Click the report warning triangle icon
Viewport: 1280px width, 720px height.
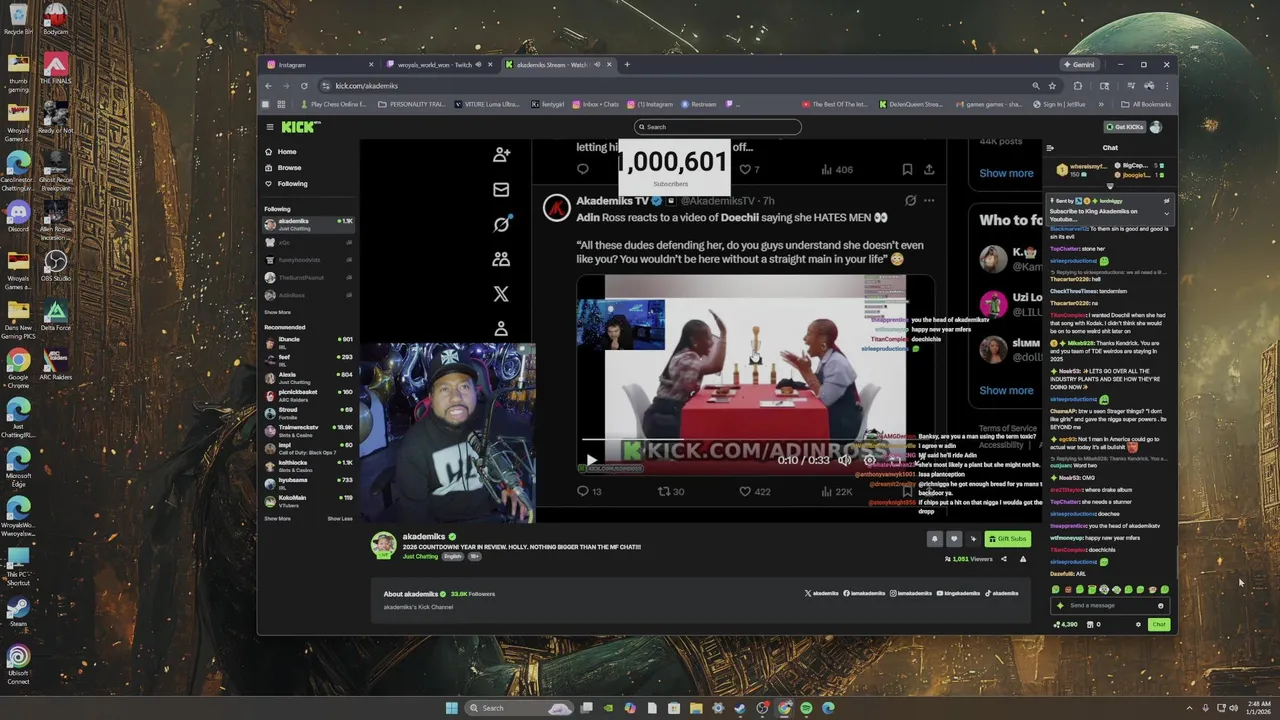(1023, 559)
